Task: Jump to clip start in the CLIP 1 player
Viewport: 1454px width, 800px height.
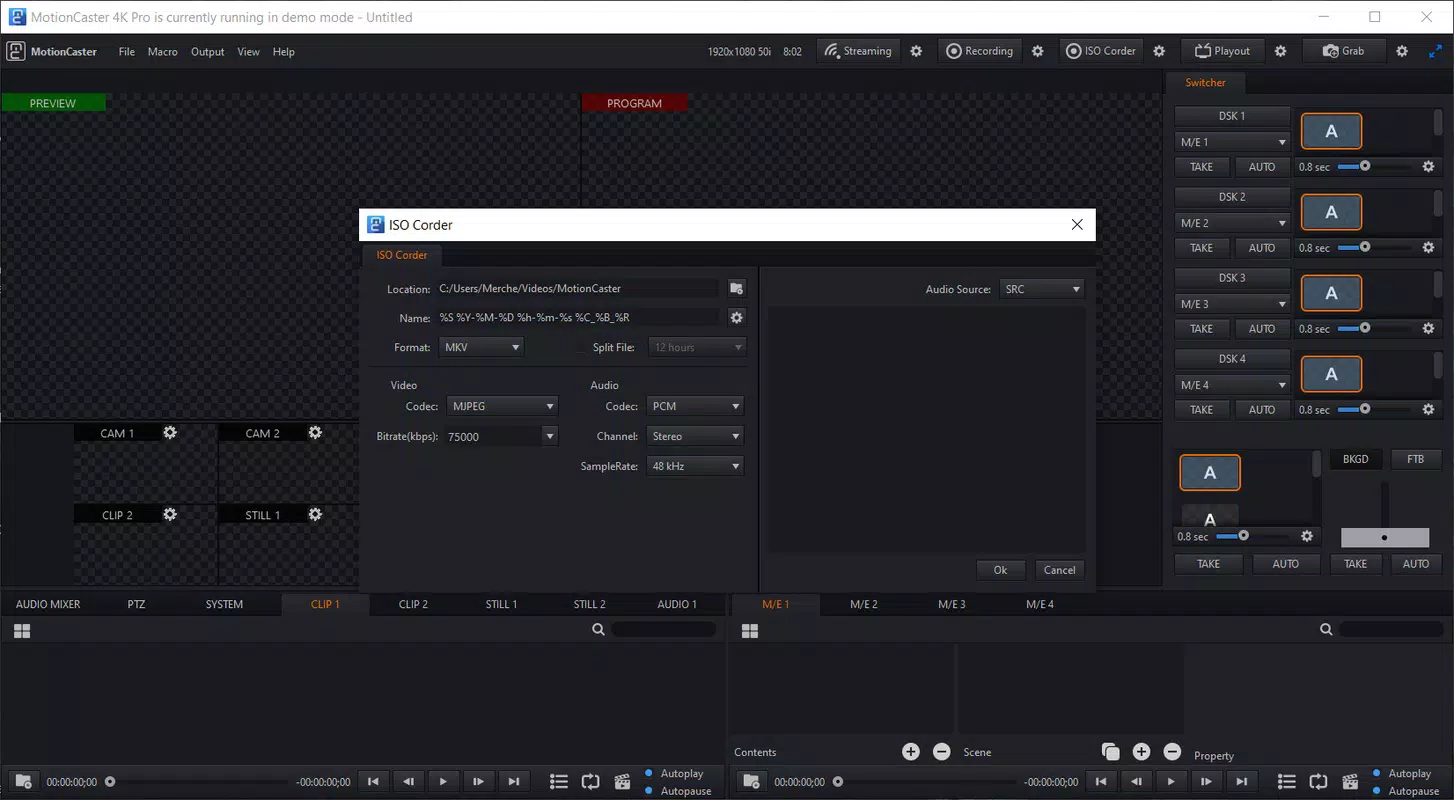Action: pyautogui.click(x=373, y=782)
